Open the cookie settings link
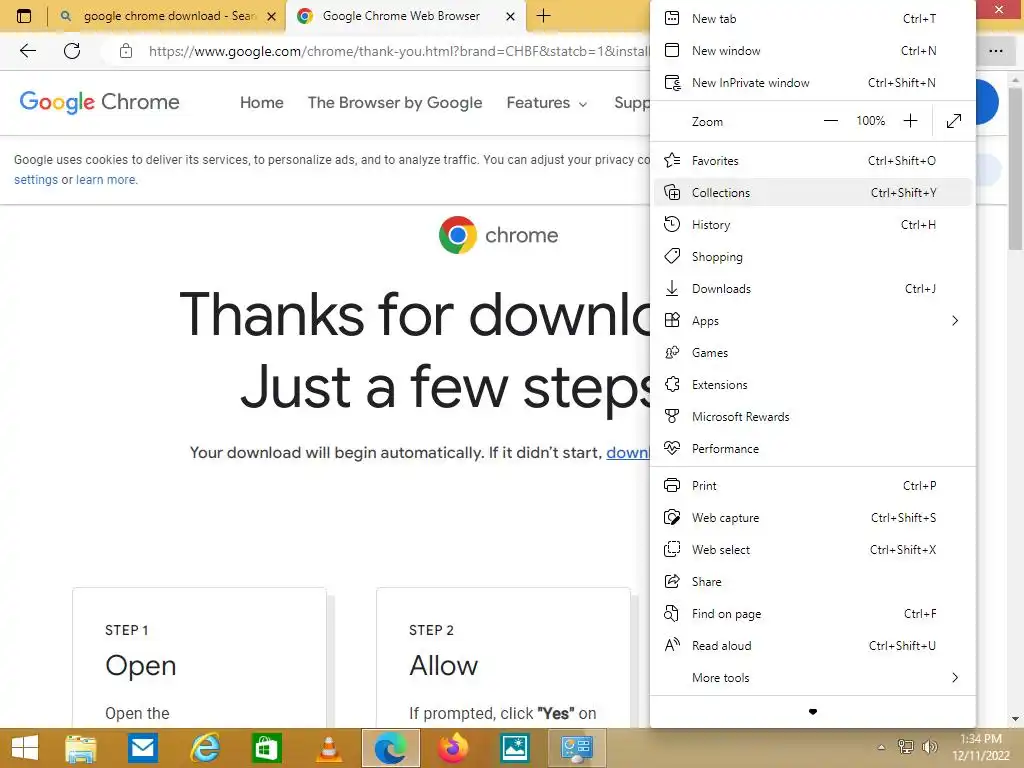1024x768 pixels. [36, 180]
